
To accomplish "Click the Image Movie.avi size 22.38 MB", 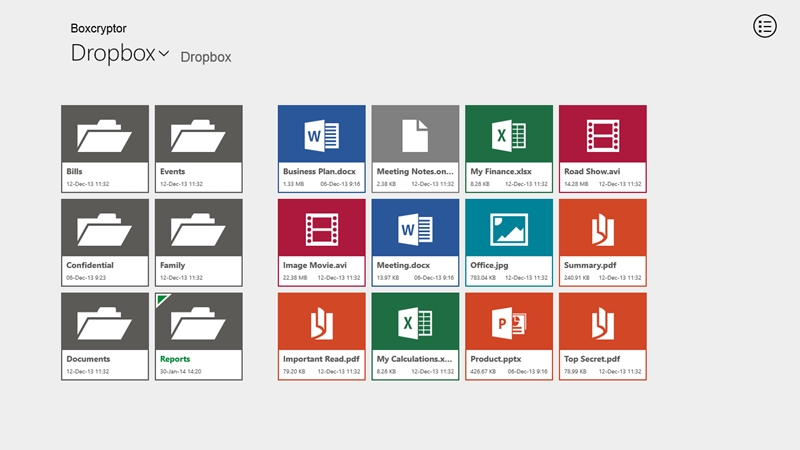I will point(295,278).
